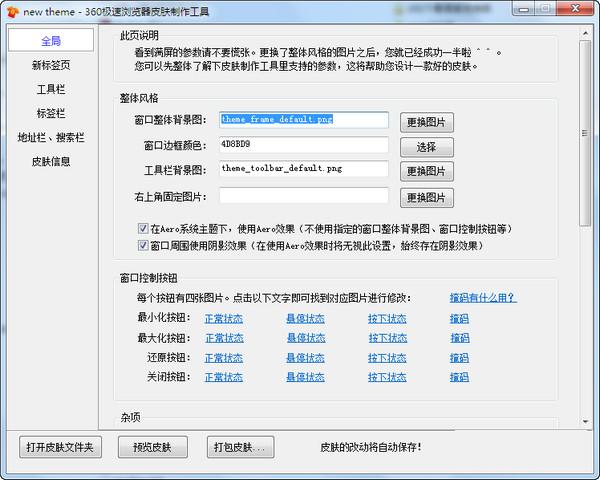
Task: Open 还原按钮 按下状态 link
Action: (x=387, y=358)
